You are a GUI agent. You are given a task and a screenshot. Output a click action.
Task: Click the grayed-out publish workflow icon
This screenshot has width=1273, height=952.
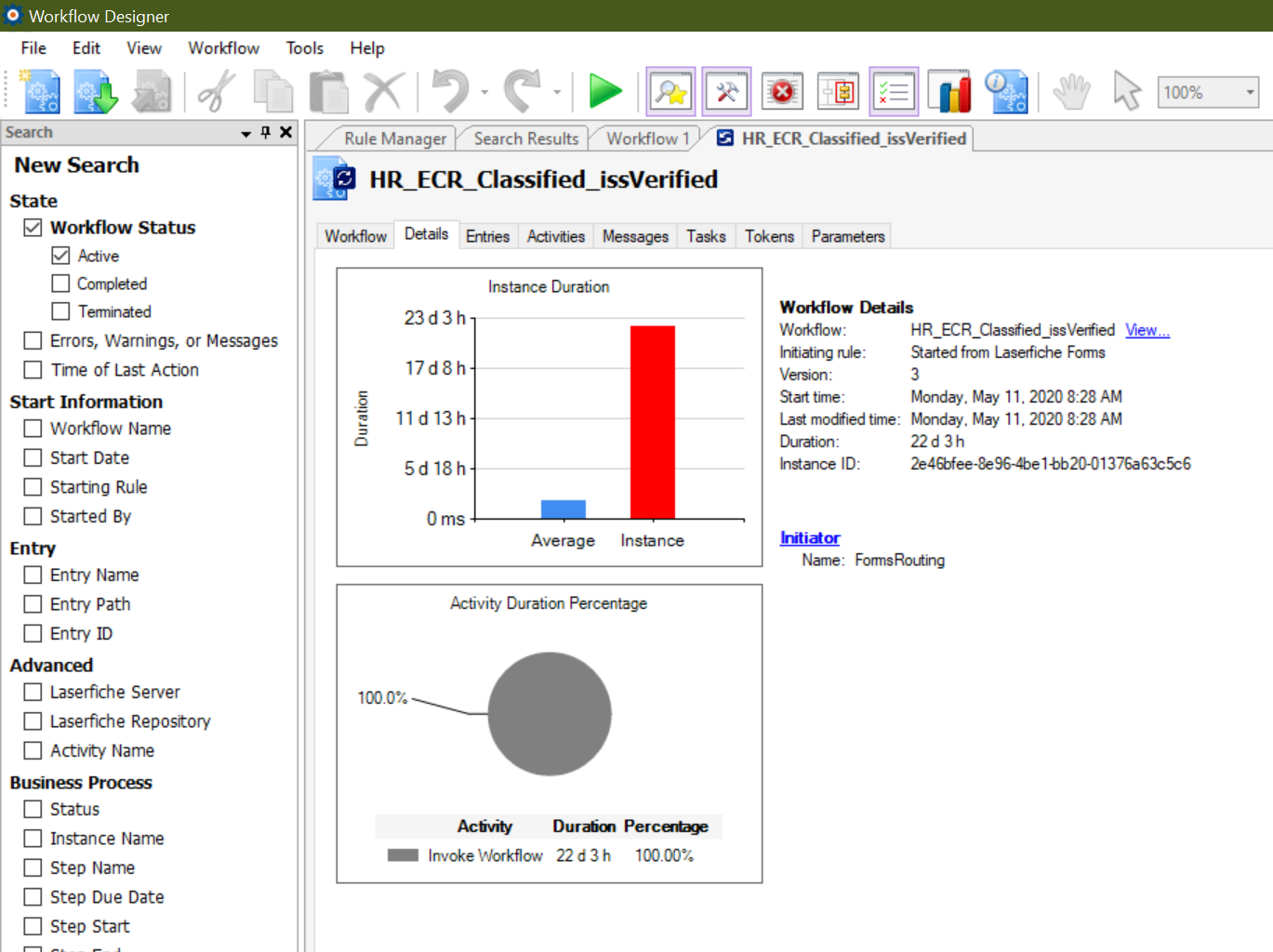pyautogui.click(x=152, y=92)
